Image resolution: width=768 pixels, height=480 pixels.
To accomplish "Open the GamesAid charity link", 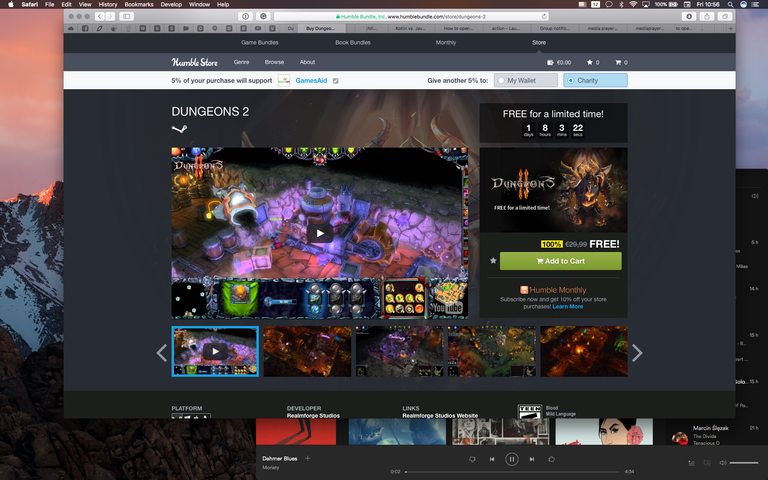I will click(311, 81).
